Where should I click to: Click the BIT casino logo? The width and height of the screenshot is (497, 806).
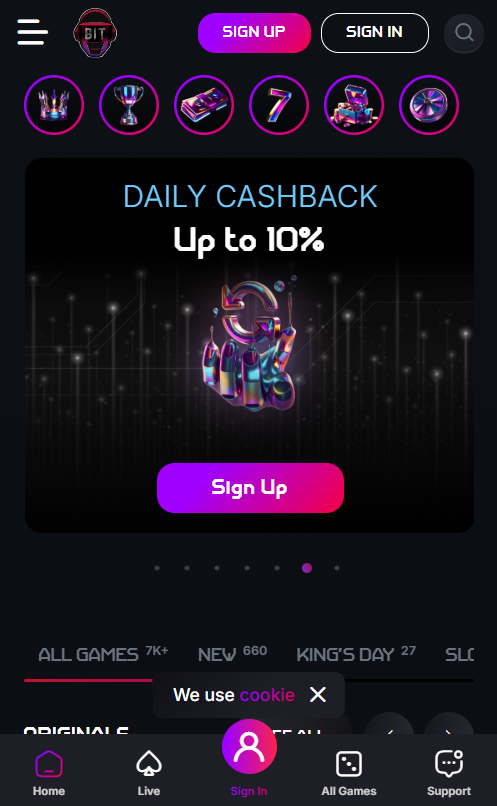point(95,33)
